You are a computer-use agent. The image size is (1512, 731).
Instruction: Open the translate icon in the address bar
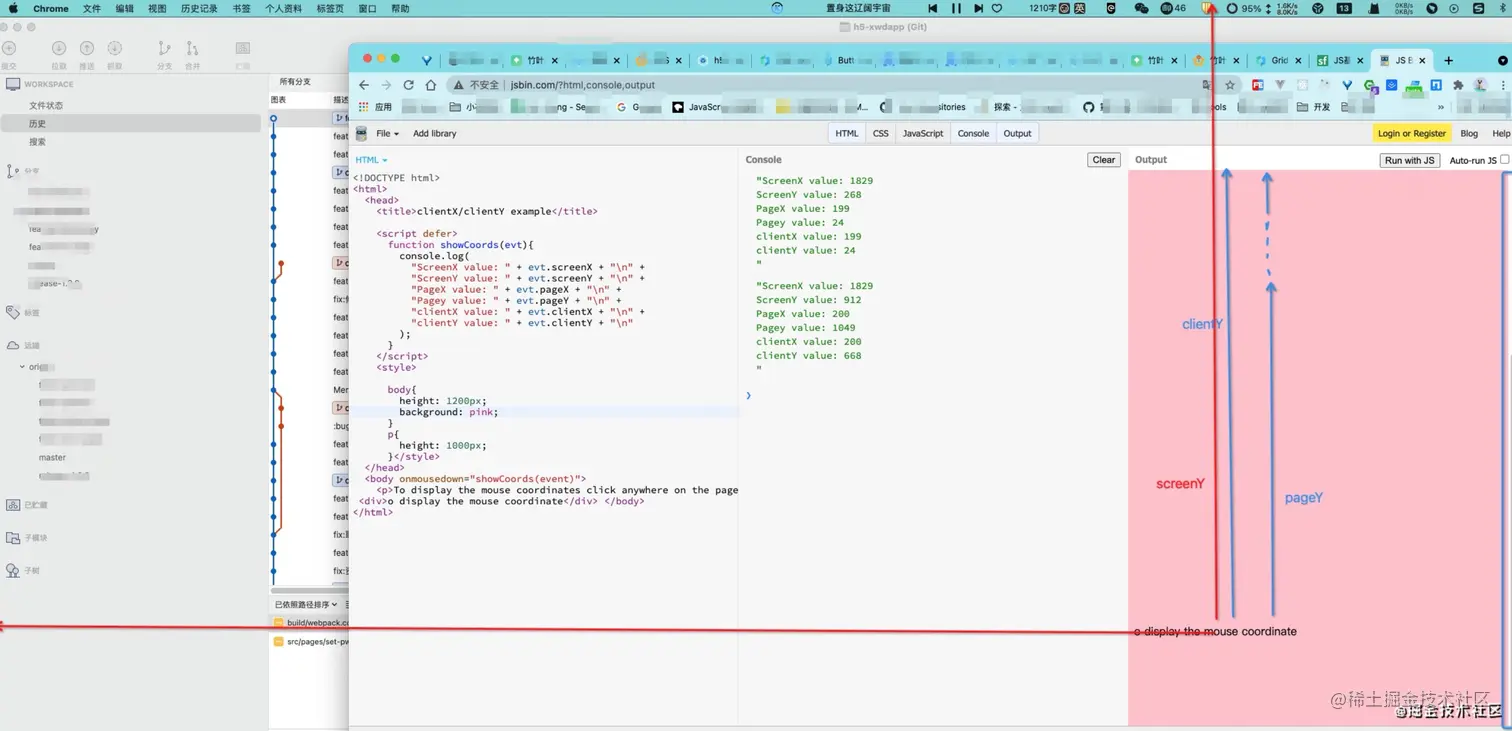1208,85
